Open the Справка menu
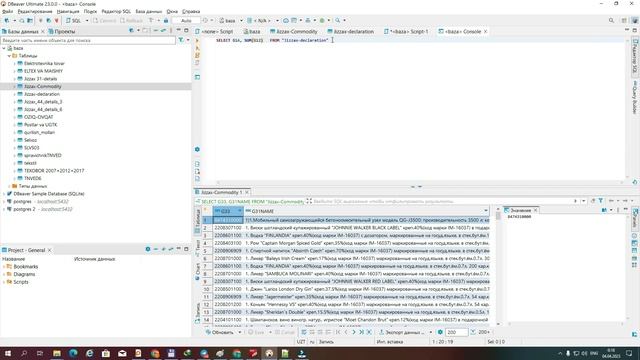 pos(191,11)
